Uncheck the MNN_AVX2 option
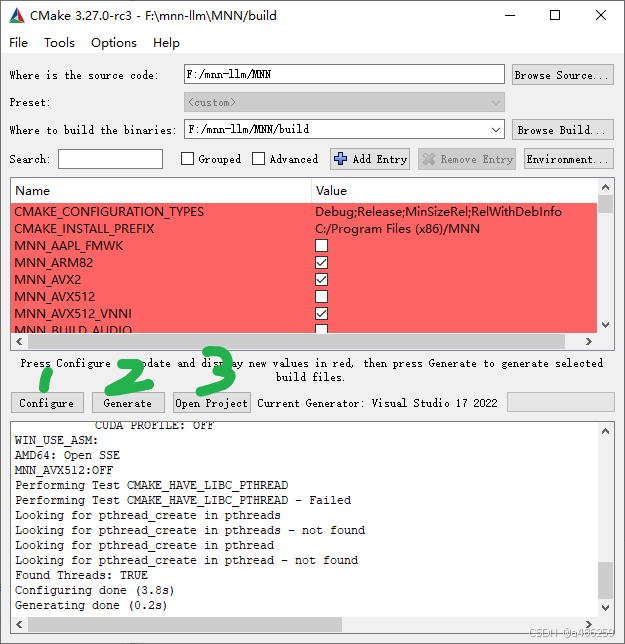 [x=322, y=280]
